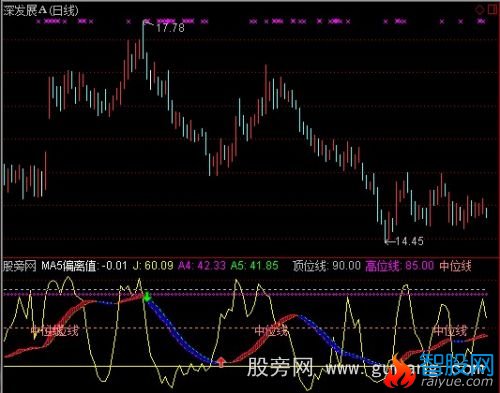The image size is (500, 393).
Task: Click the 17.78 high price label
Action: [x=170, y=28]
